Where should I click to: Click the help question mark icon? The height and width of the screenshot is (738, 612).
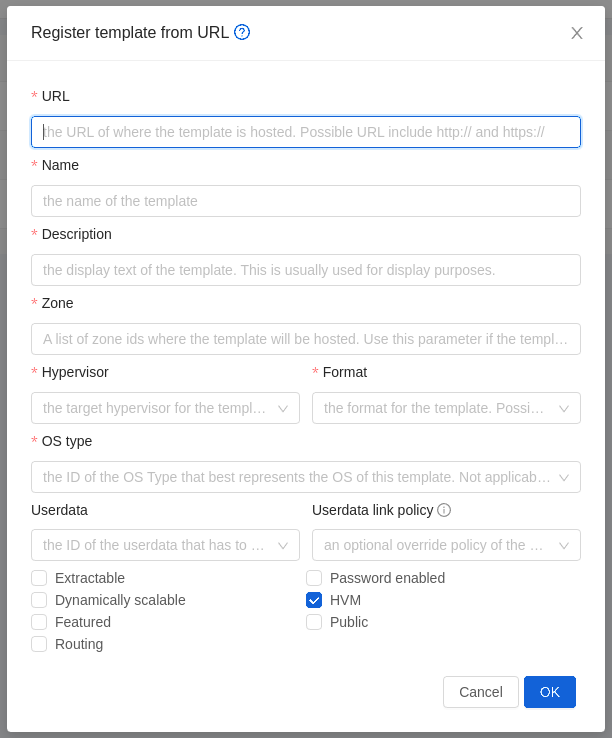coord(242,32)
